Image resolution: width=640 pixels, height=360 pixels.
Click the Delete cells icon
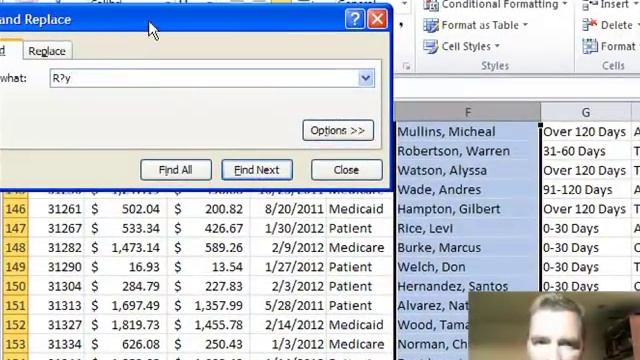click(590, 25)
